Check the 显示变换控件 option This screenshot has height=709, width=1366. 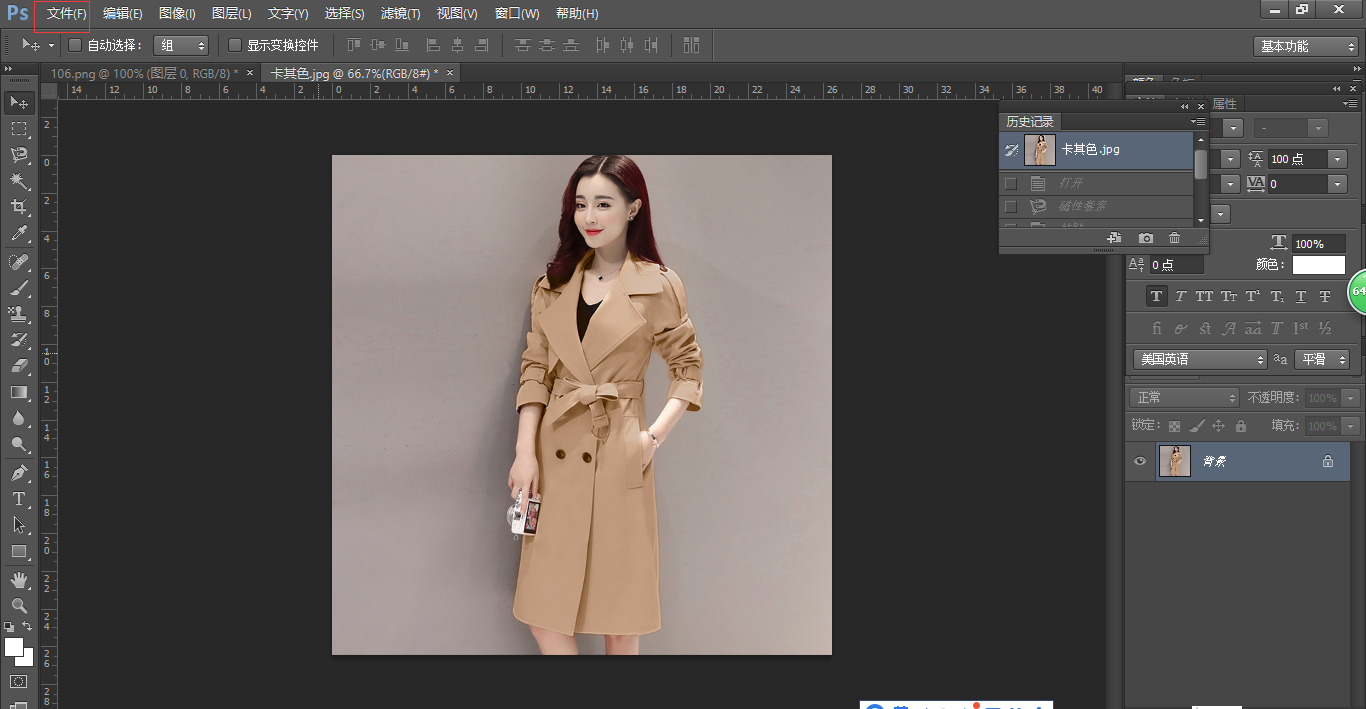235,45
